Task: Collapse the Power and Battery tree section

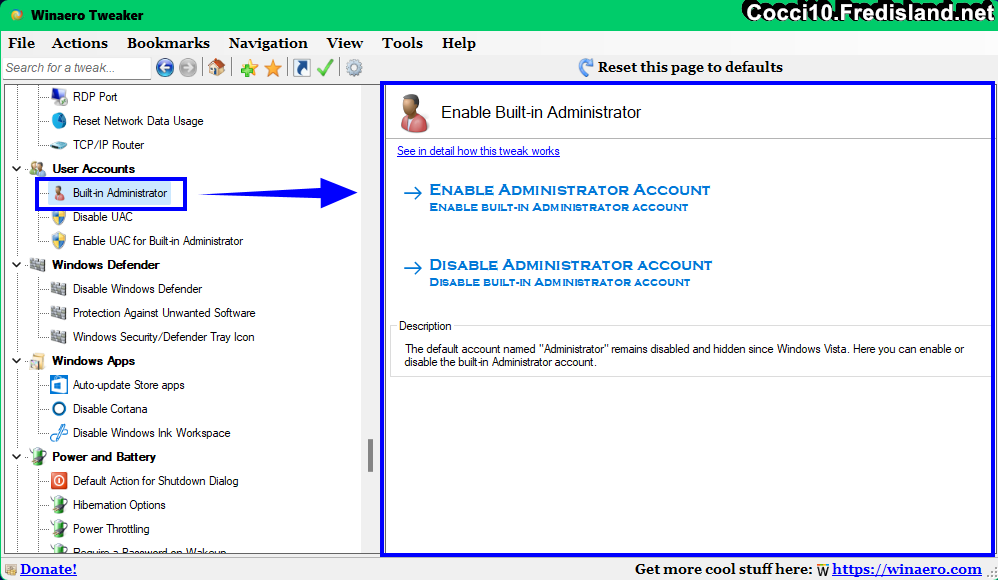Action: pos(17,456)
